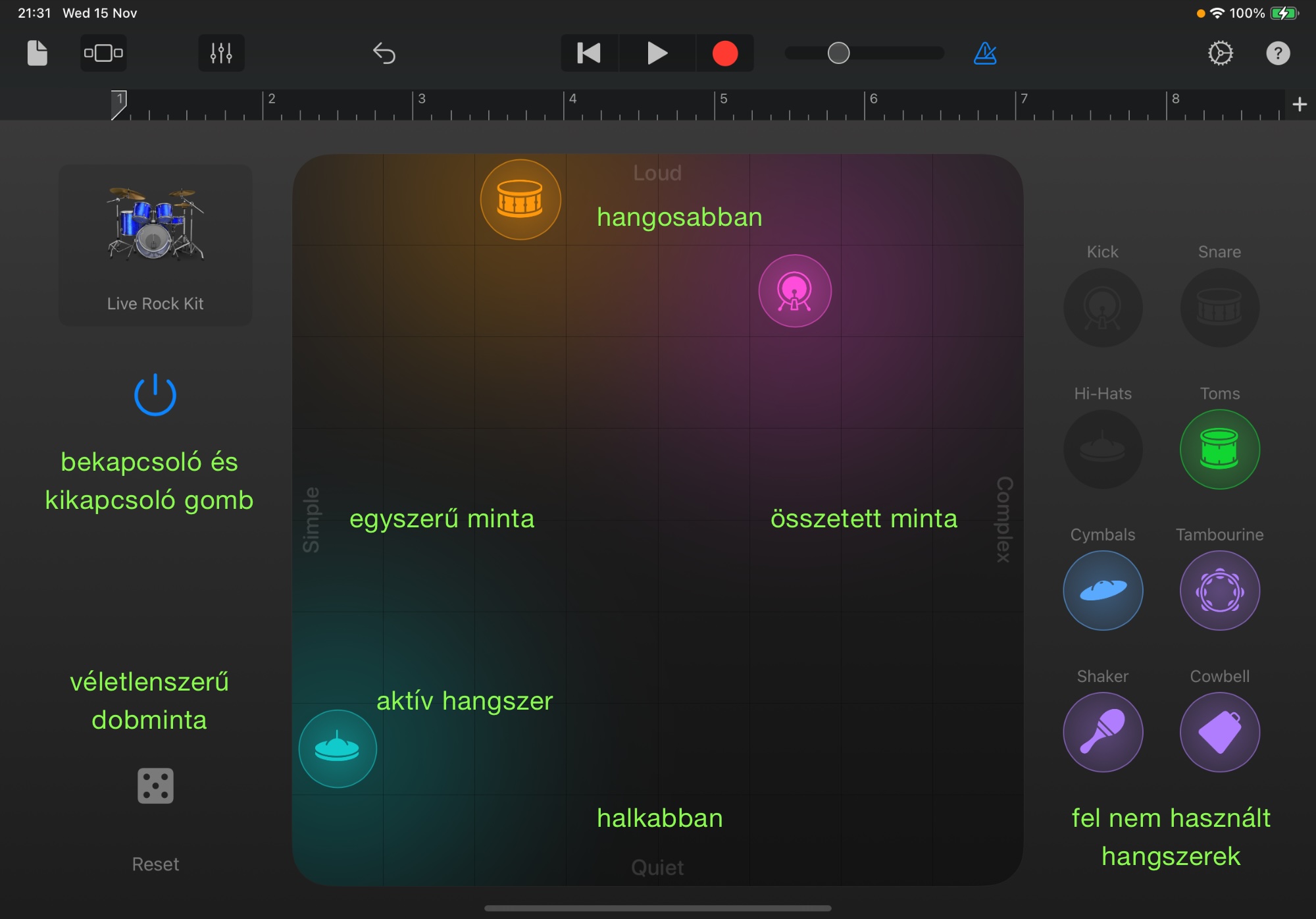Adjust the master volume slider knob

(x=838, y=53)
